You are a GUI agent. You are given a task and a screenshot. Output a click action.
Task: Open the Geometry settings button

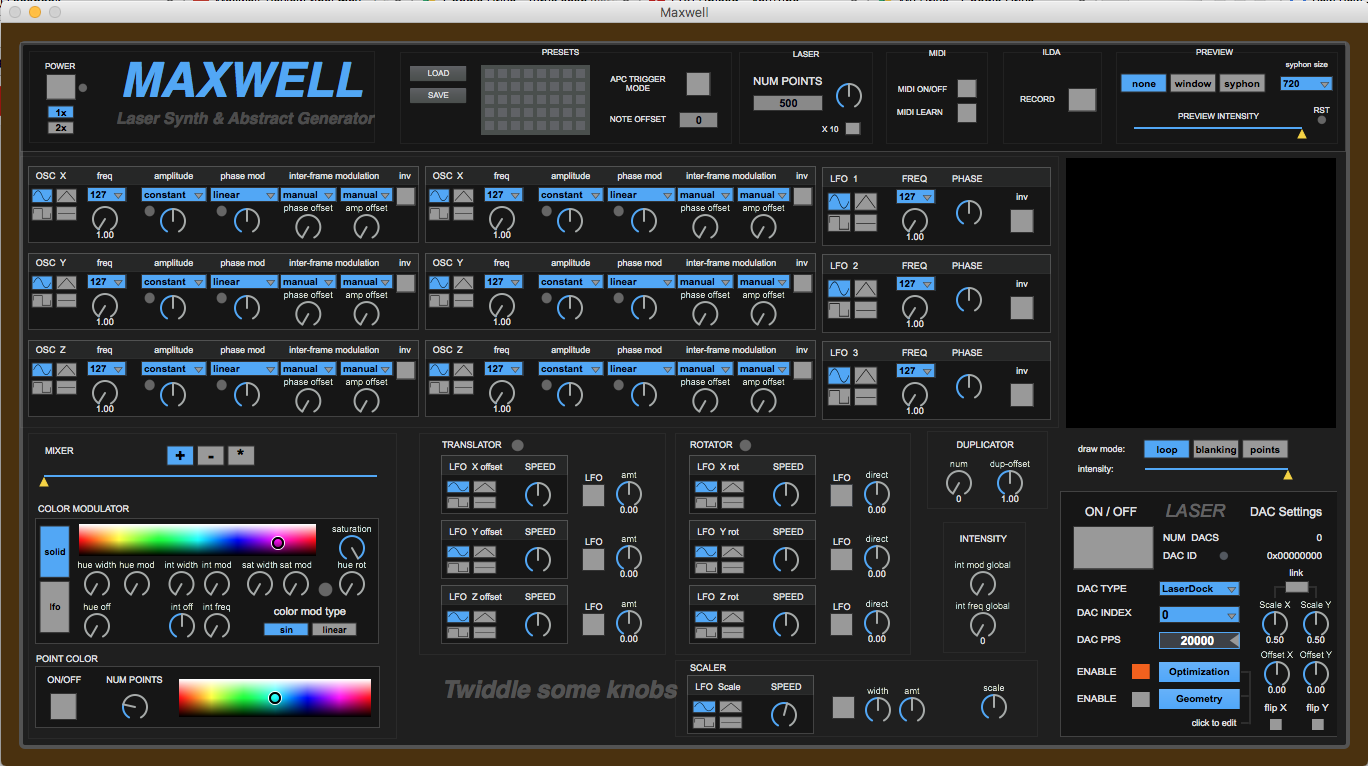[1199, 699]
